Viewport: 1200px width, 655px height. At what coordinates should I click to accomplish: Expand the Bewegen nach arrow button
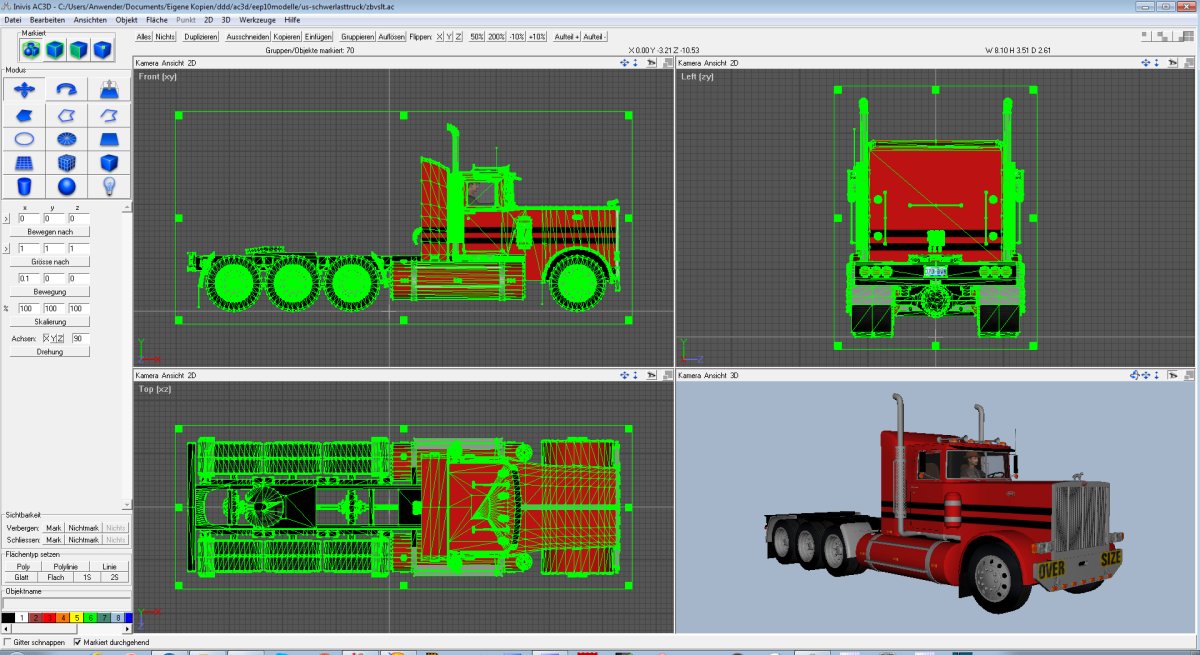point(7,219)
